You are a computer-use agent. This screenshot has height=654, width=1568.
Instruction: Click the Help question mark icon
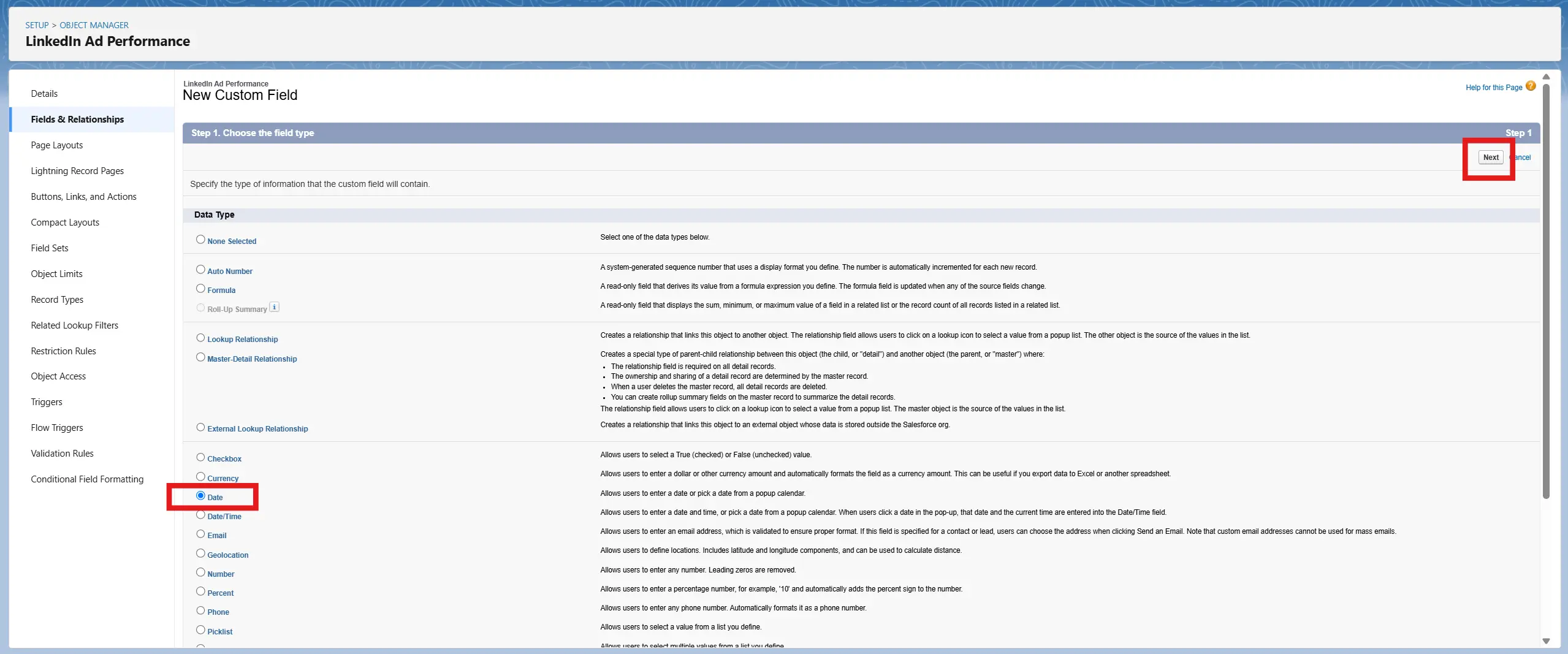(1531, 86)
